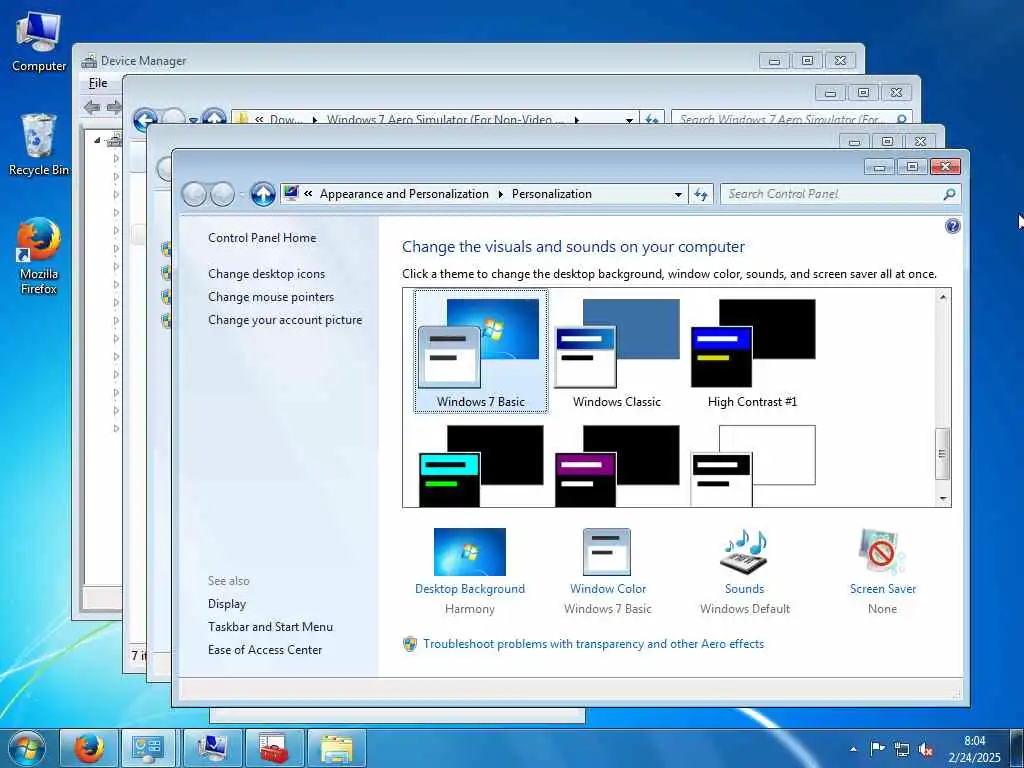Screen dimensions: 1024x768
Task: Click the Device Manager title bar icon
Action: [x=89, y=61]
